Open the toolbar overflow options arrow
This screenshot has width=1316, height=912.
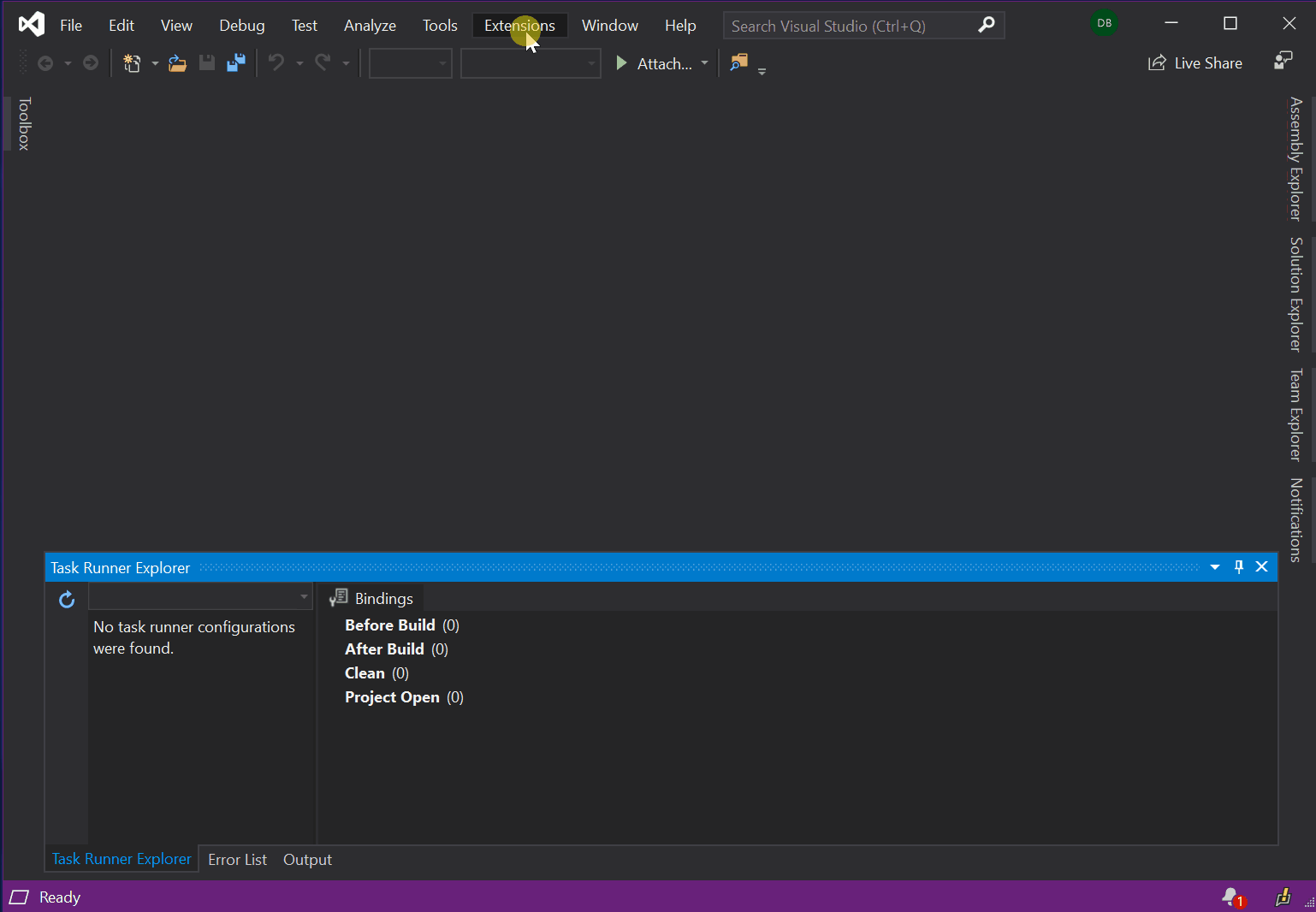click(x=762, y=71)
